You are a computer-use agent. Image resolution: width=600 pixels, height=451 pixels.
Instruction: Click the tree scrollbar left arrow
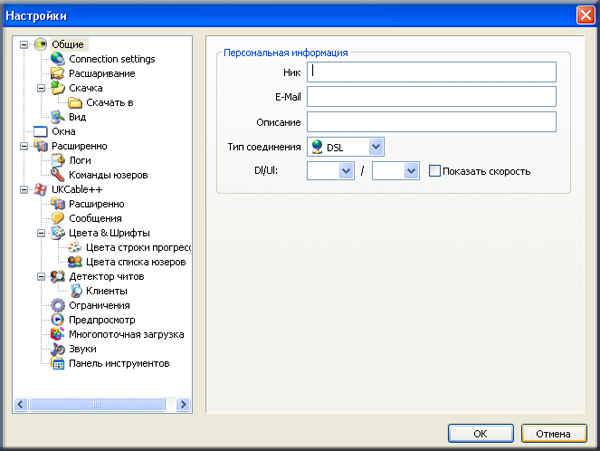(21, 404)
